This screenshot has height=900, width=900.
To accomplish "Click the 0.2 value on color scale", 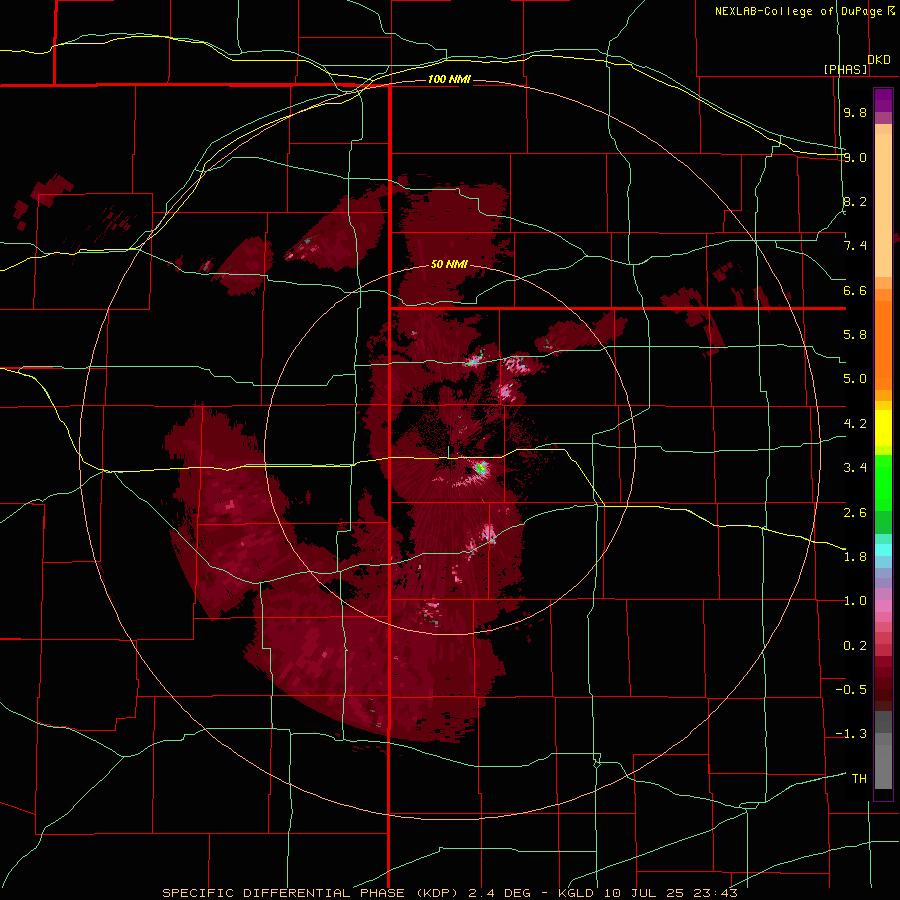I will [x=855, y=646].
